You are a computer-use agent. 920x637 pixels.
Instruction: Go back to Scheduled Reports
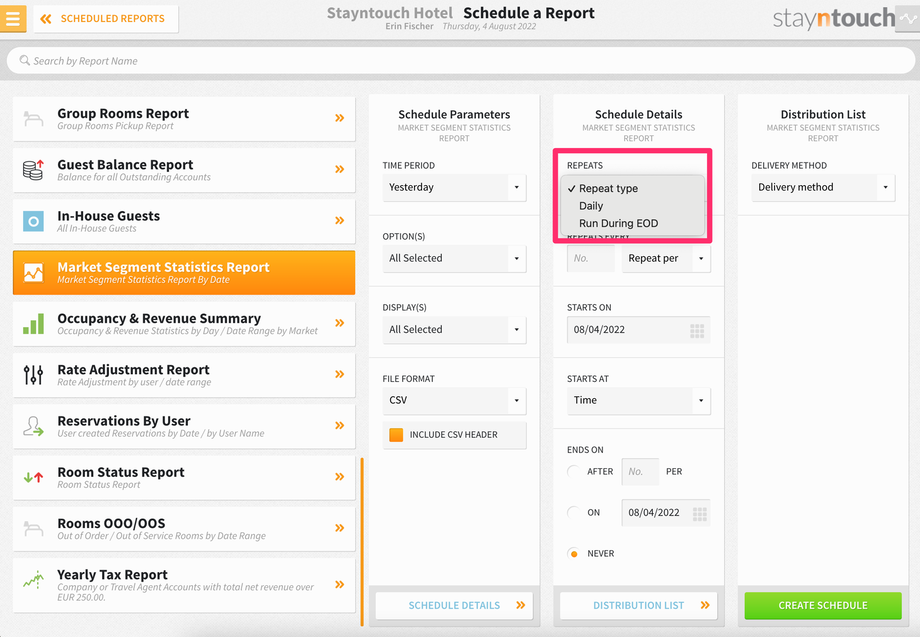pyautogui.click(x=106, y=19)
